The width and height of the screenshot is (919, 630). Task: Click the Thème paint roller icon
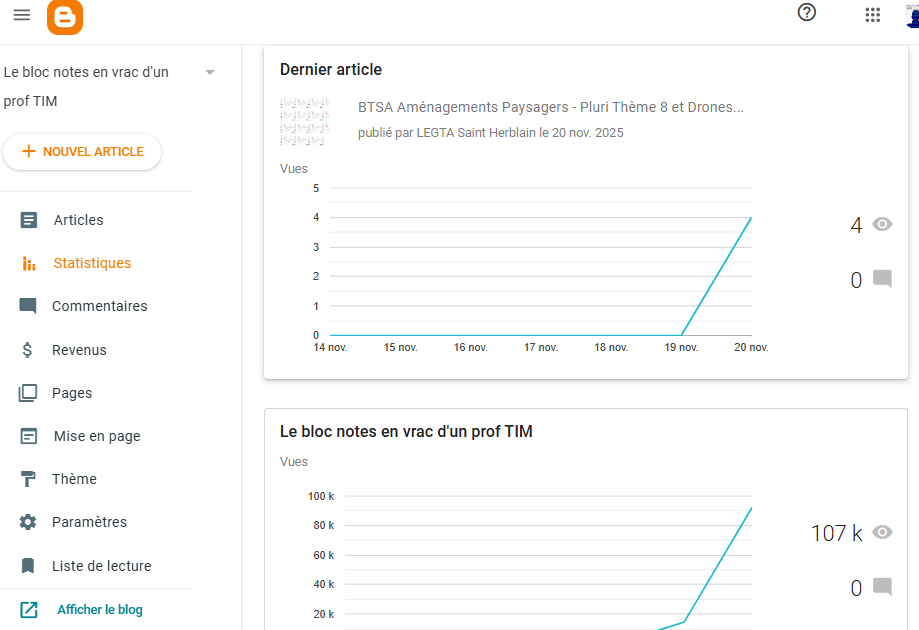click(29, 479)
